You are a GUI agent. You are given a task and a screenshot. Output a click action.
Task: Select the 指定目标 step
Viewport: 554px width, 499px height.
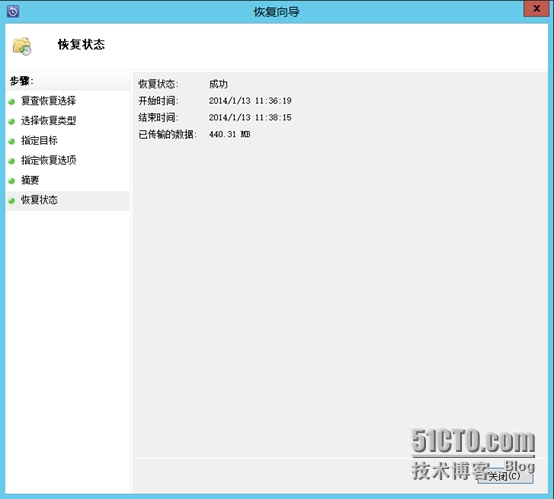point(39,141)
